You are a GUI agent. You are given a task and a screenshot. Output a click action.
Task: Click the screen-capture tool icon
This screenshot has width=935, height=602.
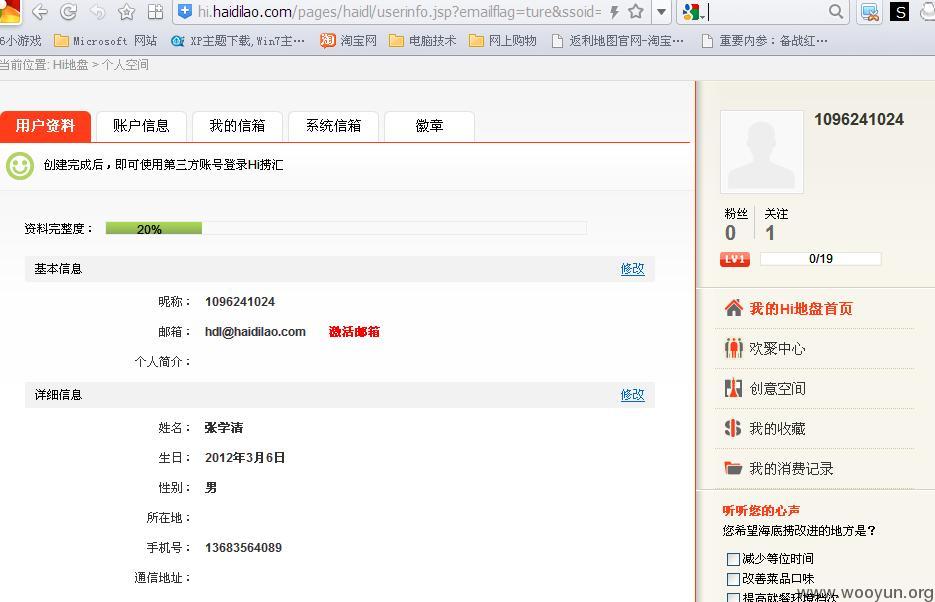pyautogui.click(x=870, y=11)
